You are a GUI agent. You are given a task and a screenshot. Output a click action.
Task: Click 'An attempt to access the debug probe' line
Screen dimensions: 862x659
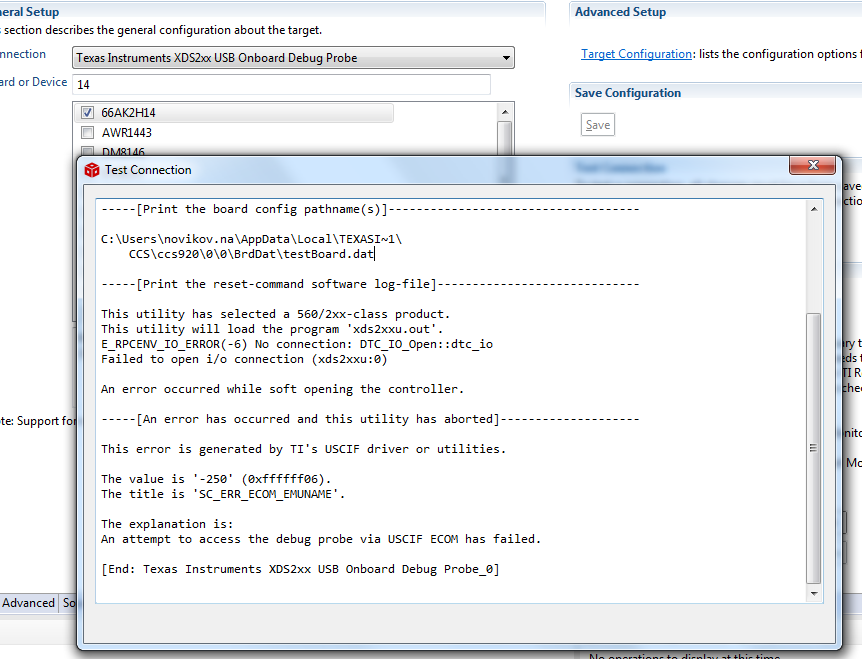pos(321,539)
